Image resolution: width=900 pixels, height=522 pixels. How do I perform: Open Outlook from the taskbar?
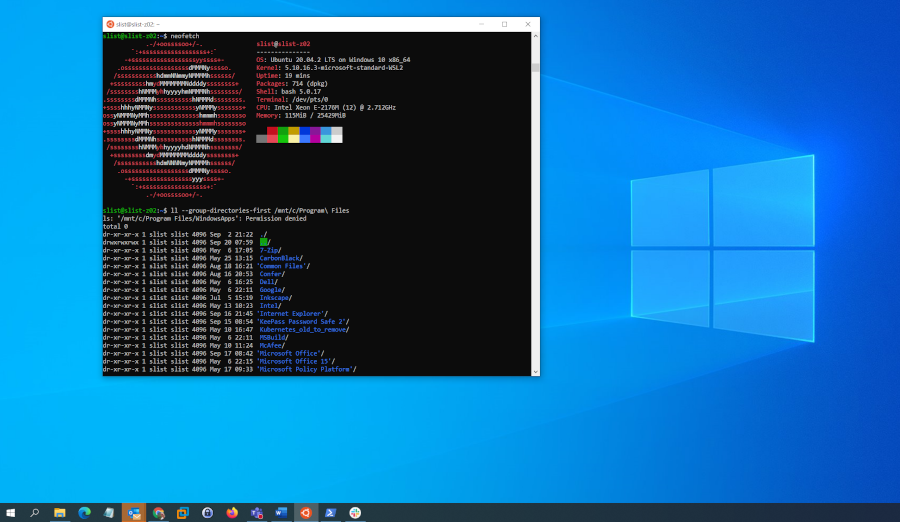[134, 512]
